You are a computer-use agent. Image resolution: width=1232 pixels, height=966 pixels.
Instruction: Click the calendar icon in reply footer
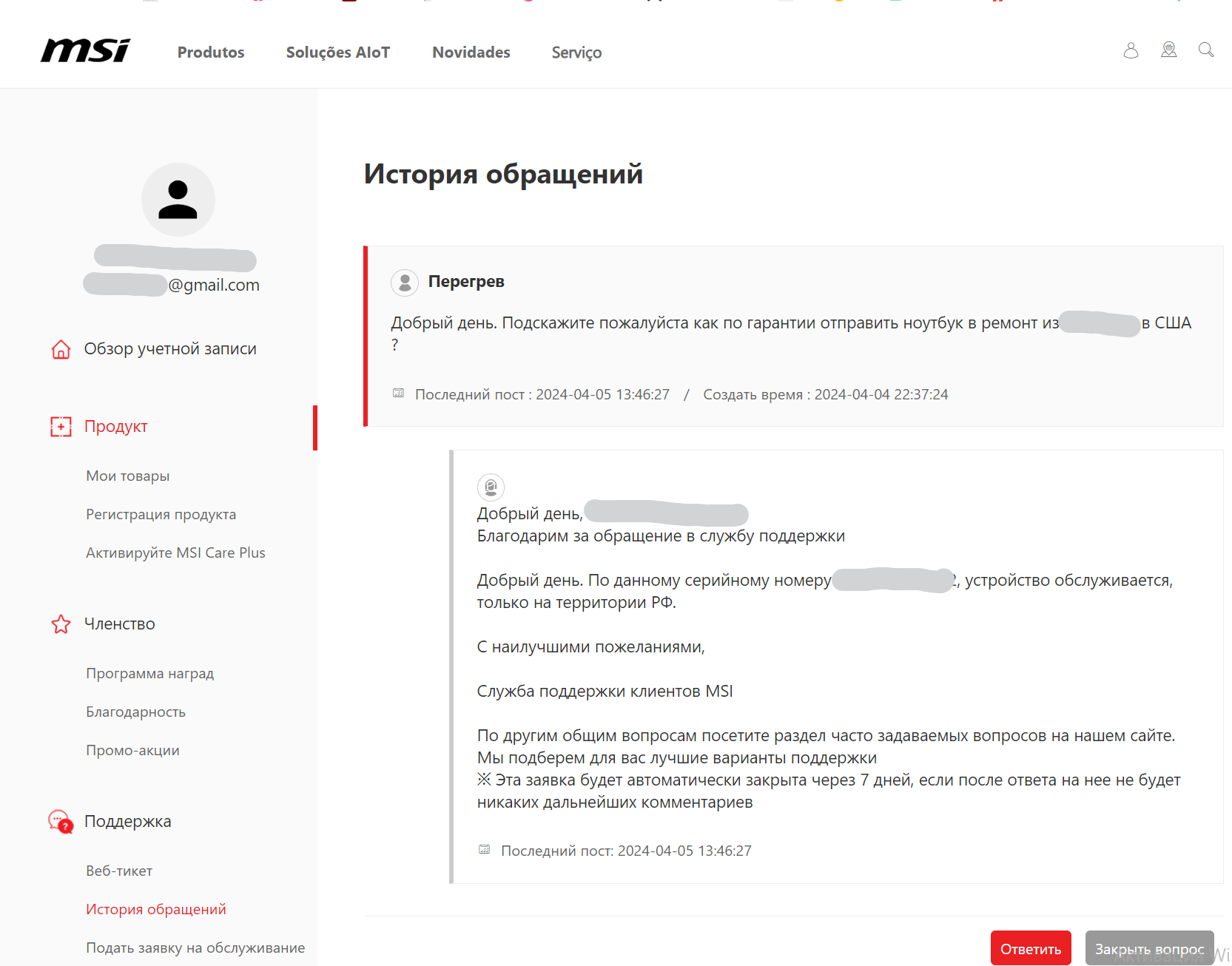(484, 850)
